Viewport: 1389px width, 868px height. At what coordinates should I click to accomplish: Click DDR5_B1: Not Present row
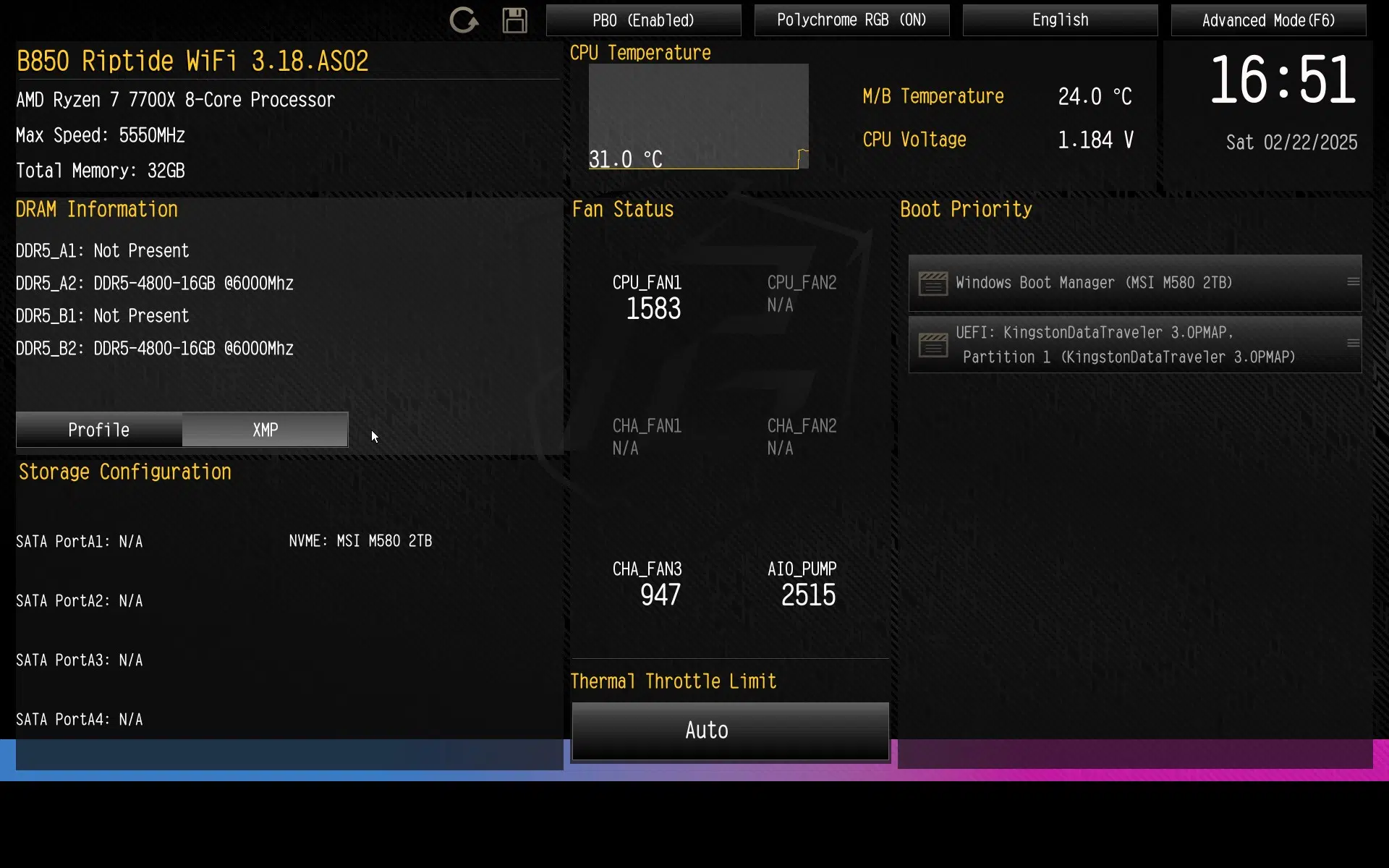point(102,316)
